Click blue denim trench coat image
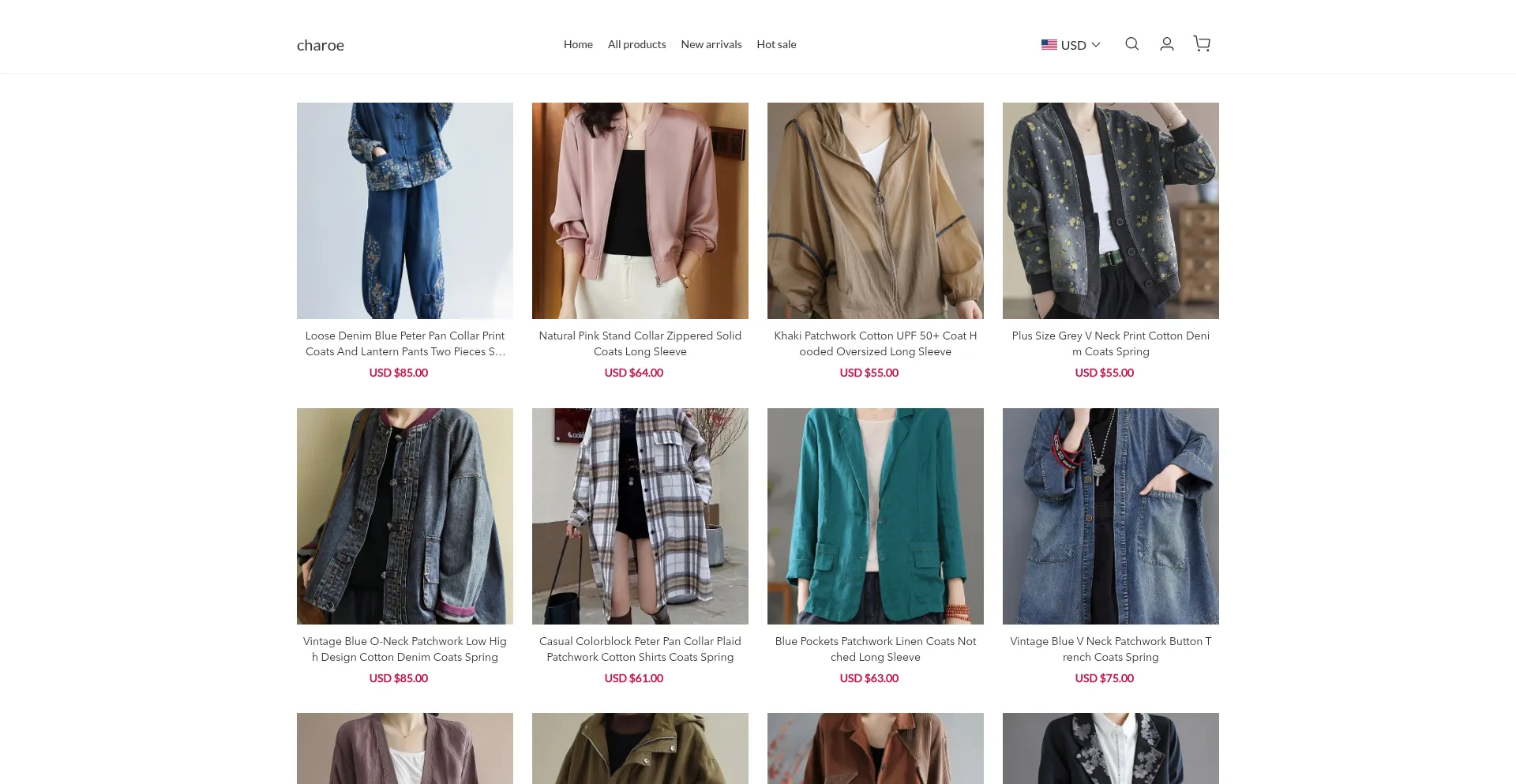The width and height of the screenshot is (1516, 784). pyautogui.click(x=1111, y=516)
